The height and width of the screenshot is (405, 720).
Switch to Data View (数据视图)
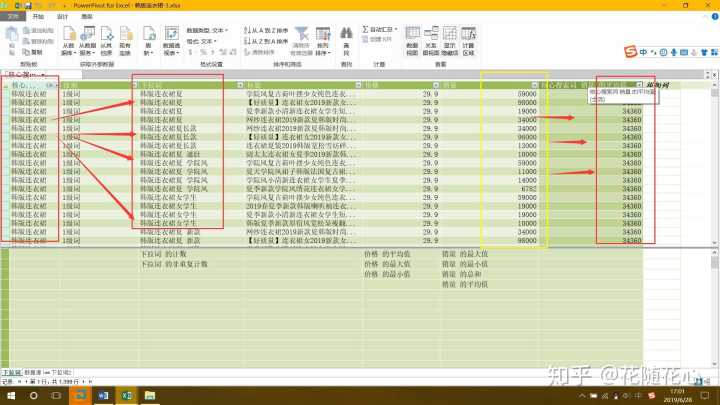pos(412,42)
